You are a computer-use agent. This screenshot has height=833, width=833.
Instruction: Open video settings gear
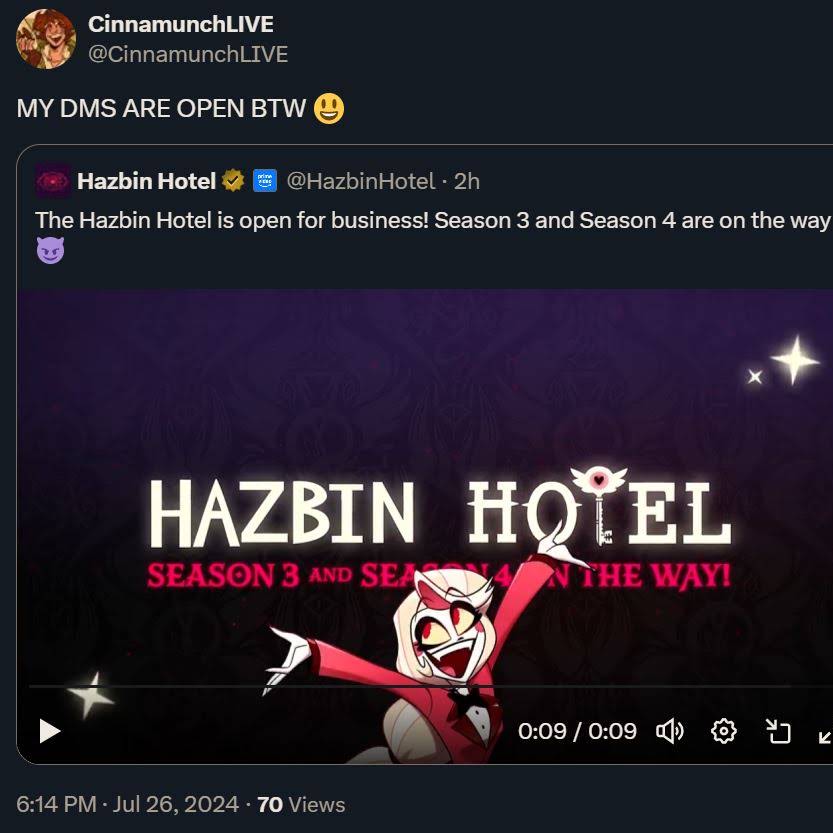tap(724, 732)
